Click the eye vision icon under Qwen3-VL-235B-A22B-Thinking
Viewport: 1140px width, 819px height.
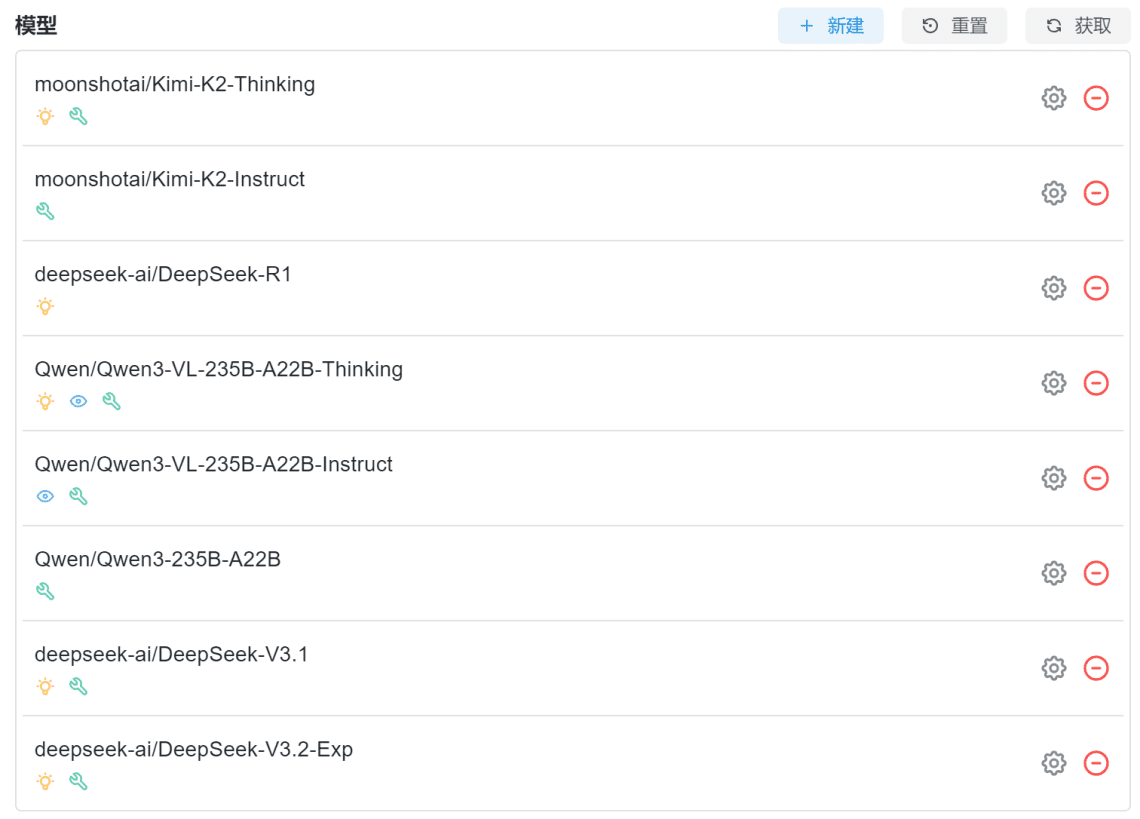[x=78, y=401]
